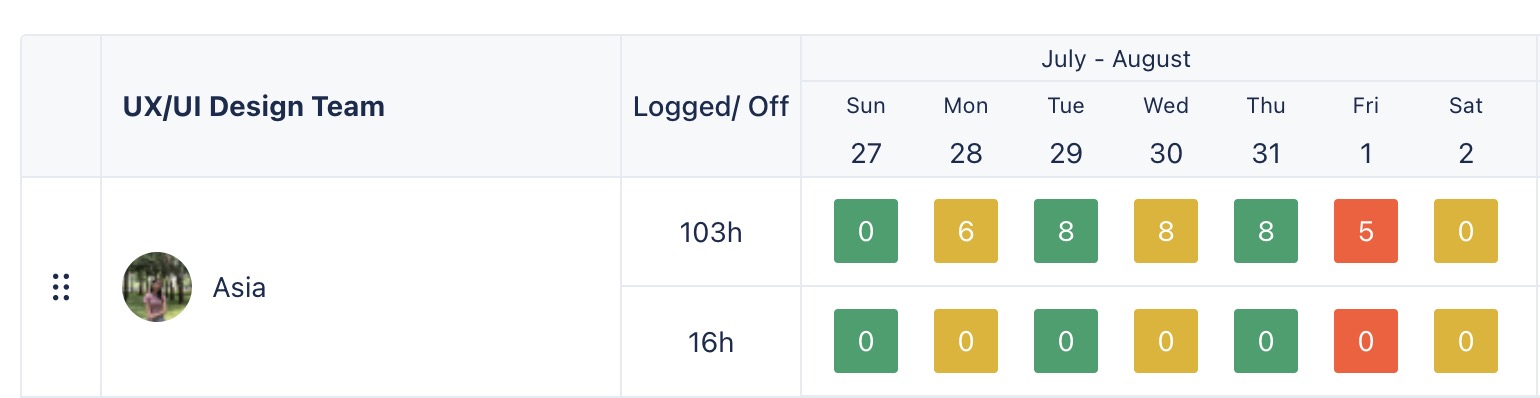Screen dimensions: 1540x398
Task: Select the UX/UI Design Team header
Action: pos(254,107)
